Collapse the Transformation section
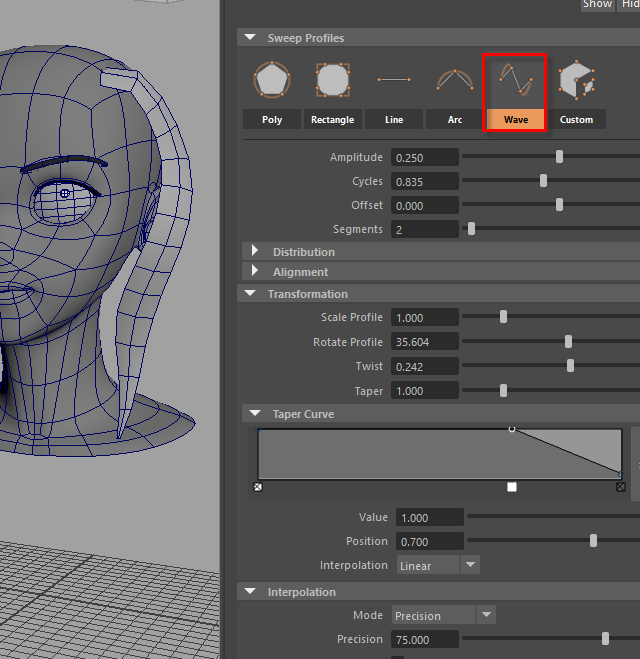The width and height of the screenshot is (640, 659). (250, 293)
